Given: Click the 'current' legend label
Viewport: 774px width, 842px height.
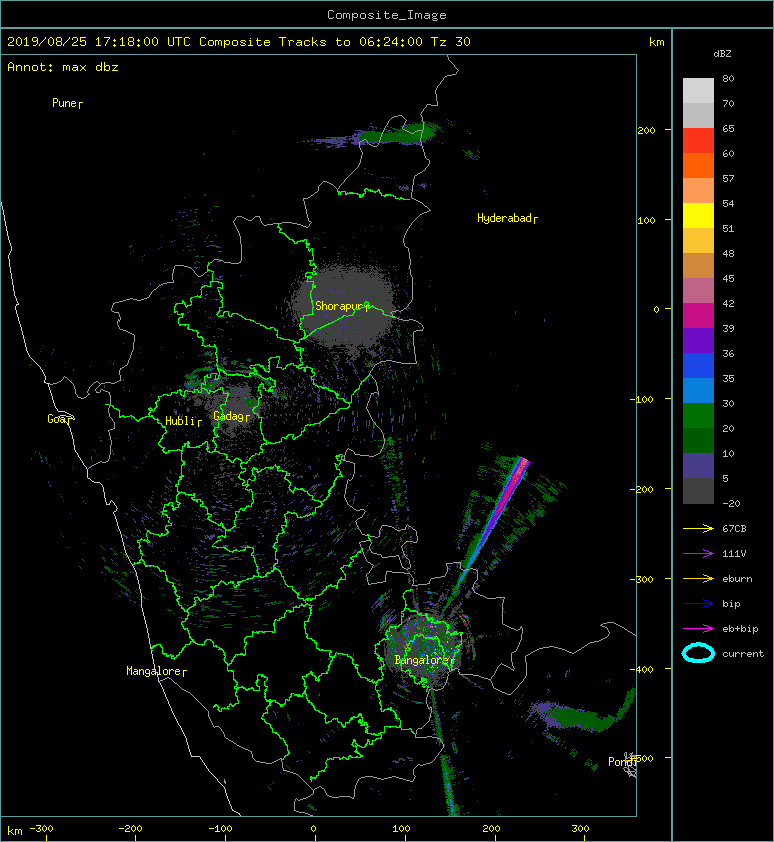Looking at the screenshot, I should point(743,654).
